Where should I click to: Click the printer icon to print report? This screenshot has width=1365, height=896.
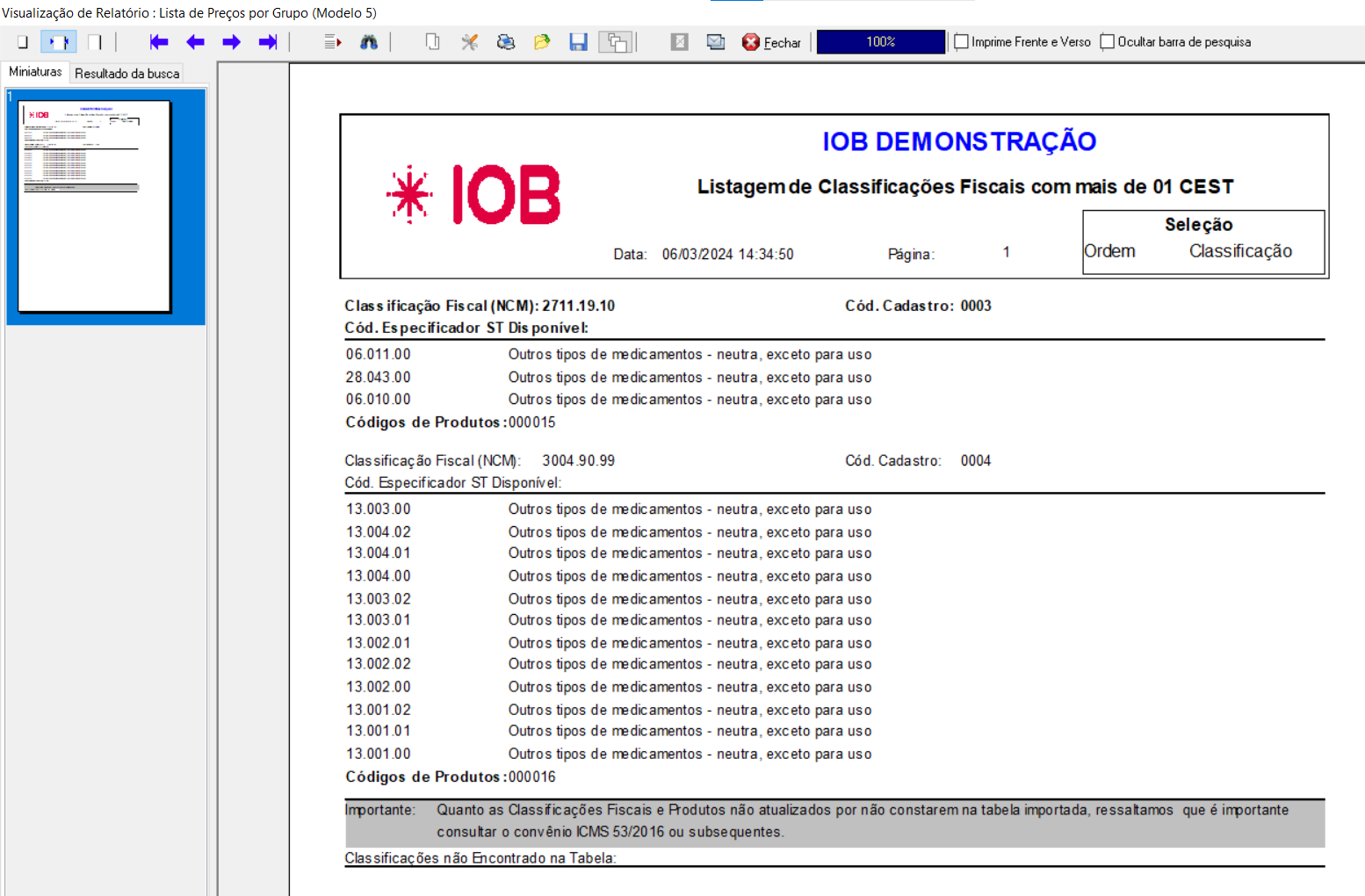point(506,42)
